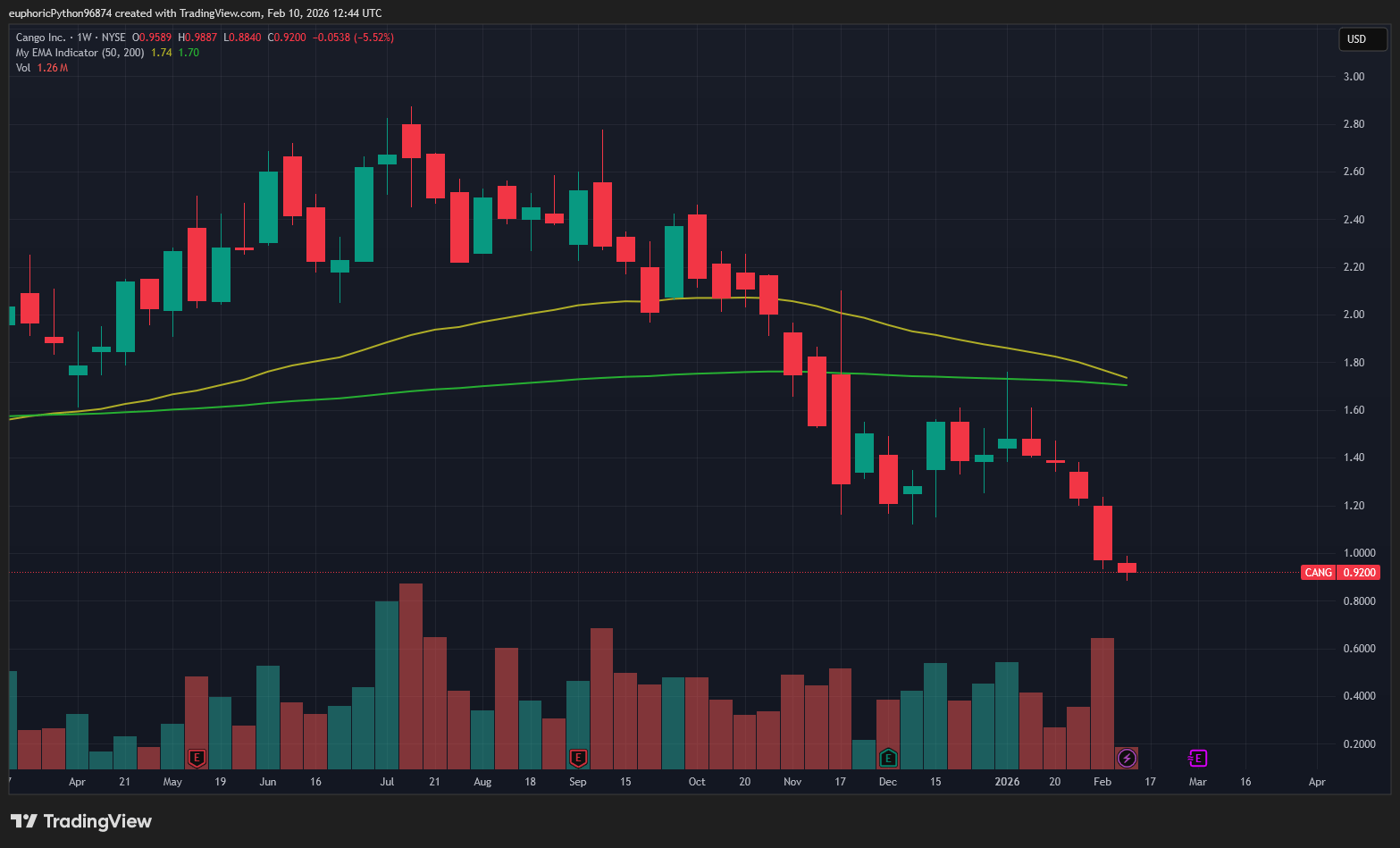Viewport: 1400px width, 848px height.
Task: Click the red last-price flag showing 0.9200
Action: [1357, 572]
